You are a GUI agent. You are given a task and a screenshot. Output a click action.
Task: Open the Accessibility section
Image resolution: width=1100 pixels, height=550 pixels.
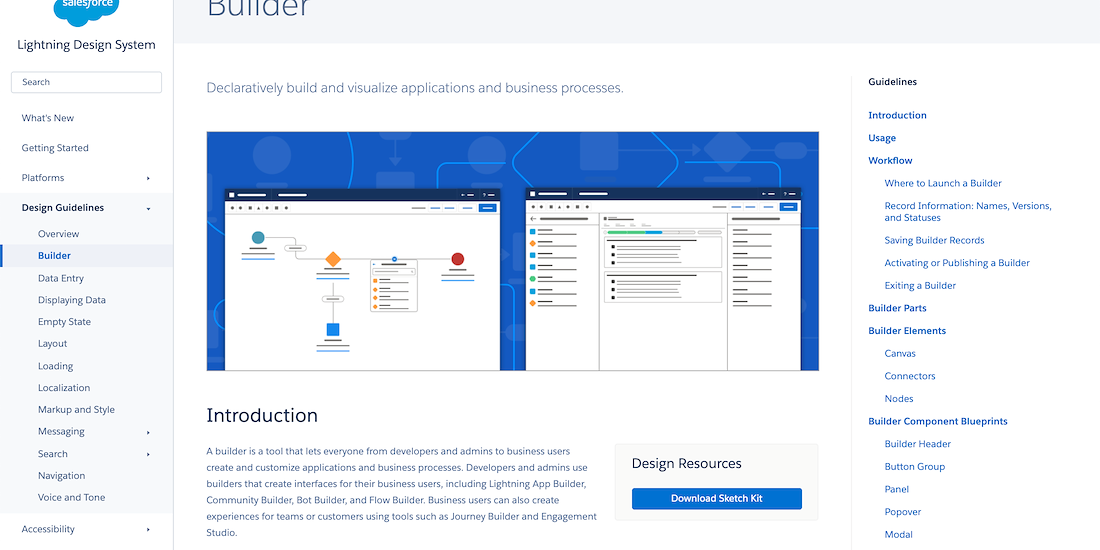(x=48, y=529)
